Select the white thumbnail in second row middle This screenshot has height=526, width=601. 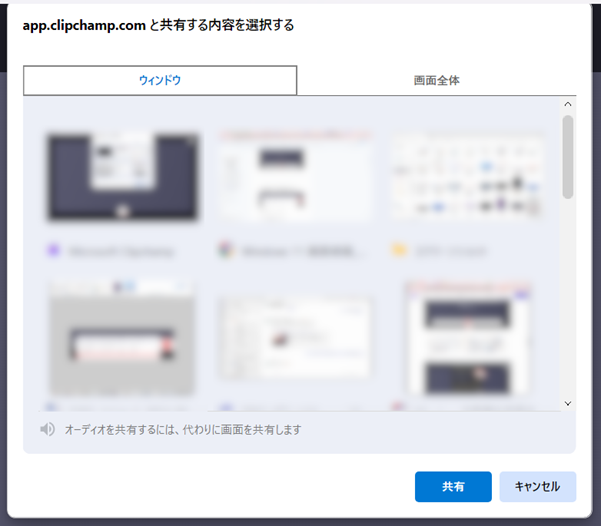(295, 337)
